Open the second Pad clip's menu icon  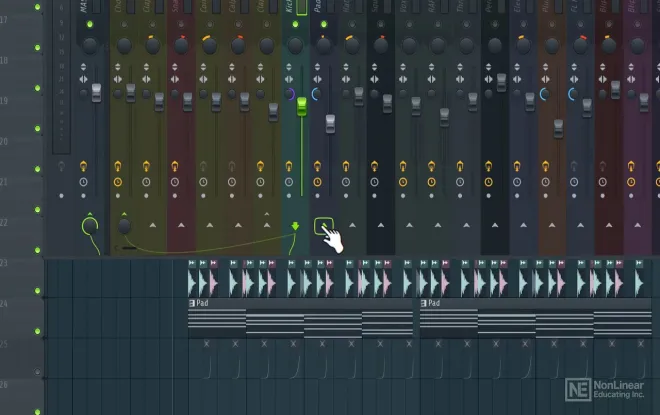424,302
